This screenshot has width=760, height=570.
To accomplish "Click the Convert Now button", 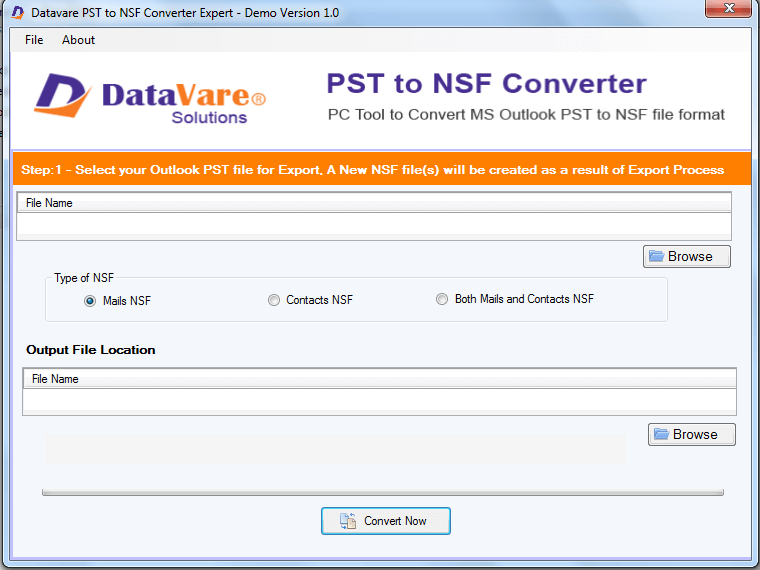I will click(x=386, y=521).
